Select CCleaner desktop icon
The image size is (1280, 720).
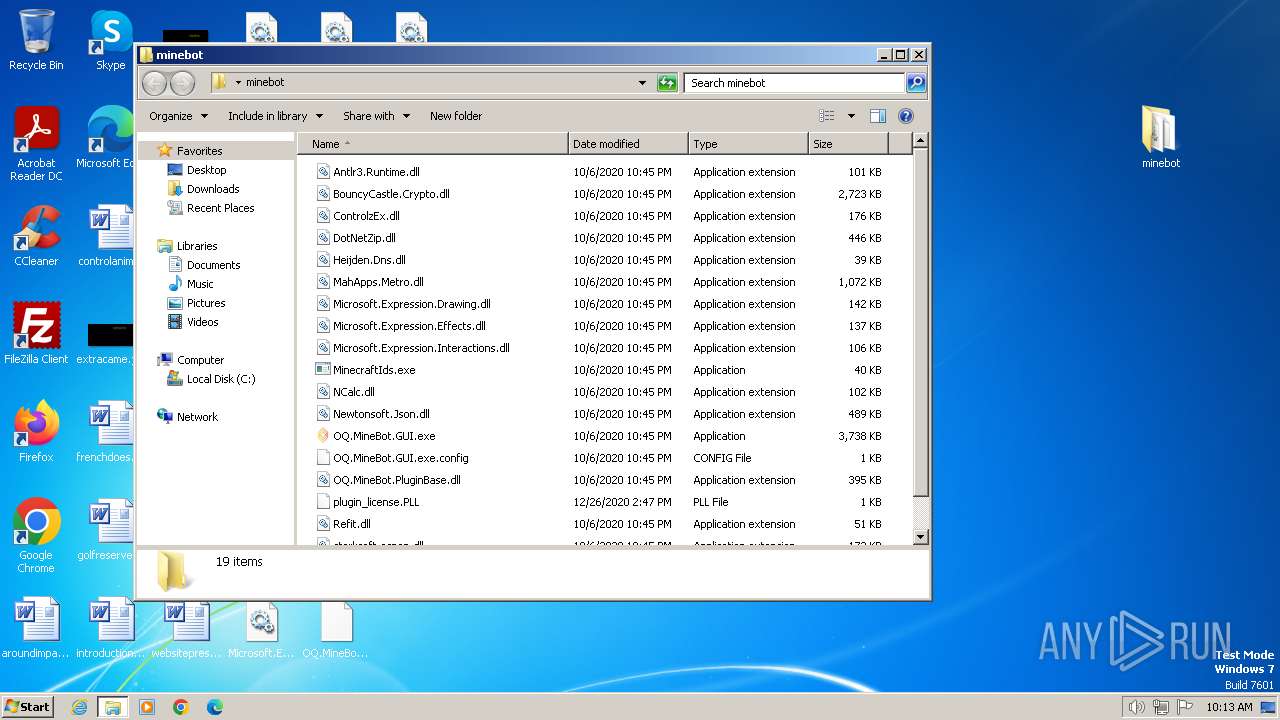coord(36,236)
